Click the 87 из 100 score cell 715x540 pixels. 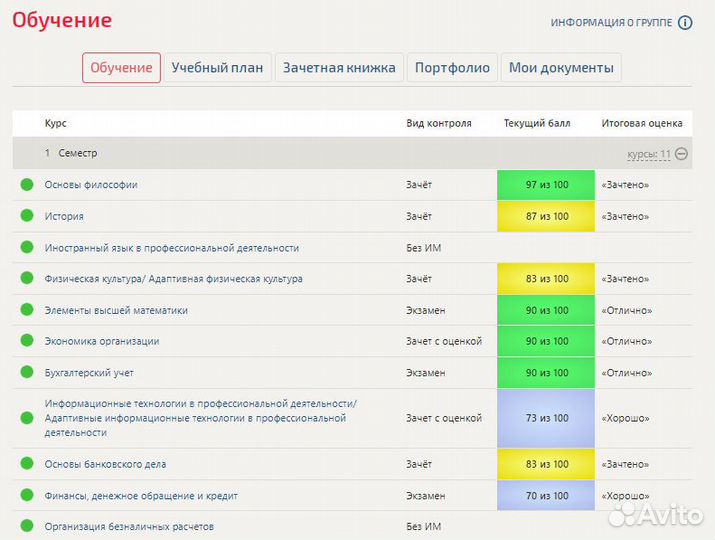tap(546, 216)
